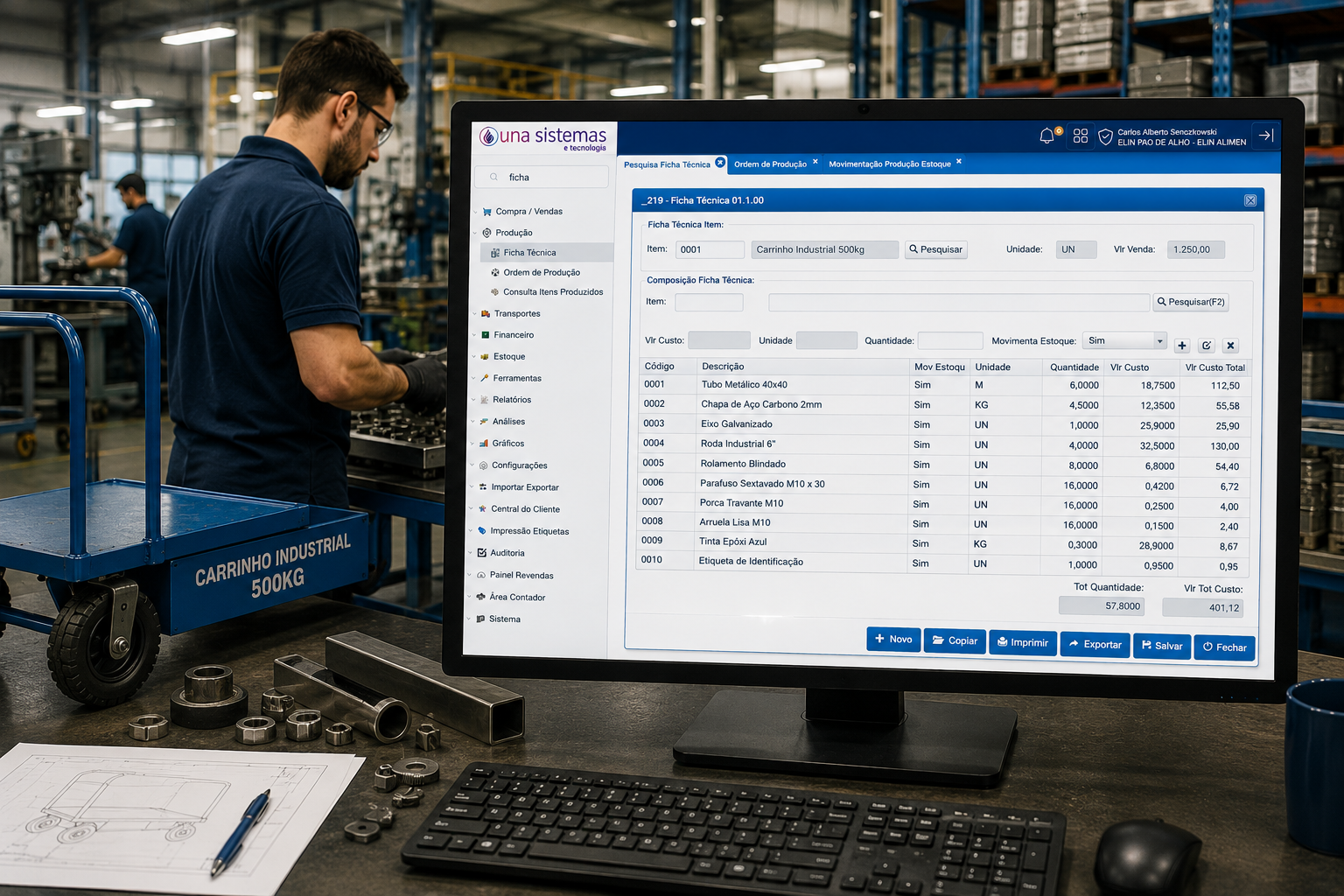Open the apps grid icon in header
The image size is (1344, 896).
[1081, 136]
